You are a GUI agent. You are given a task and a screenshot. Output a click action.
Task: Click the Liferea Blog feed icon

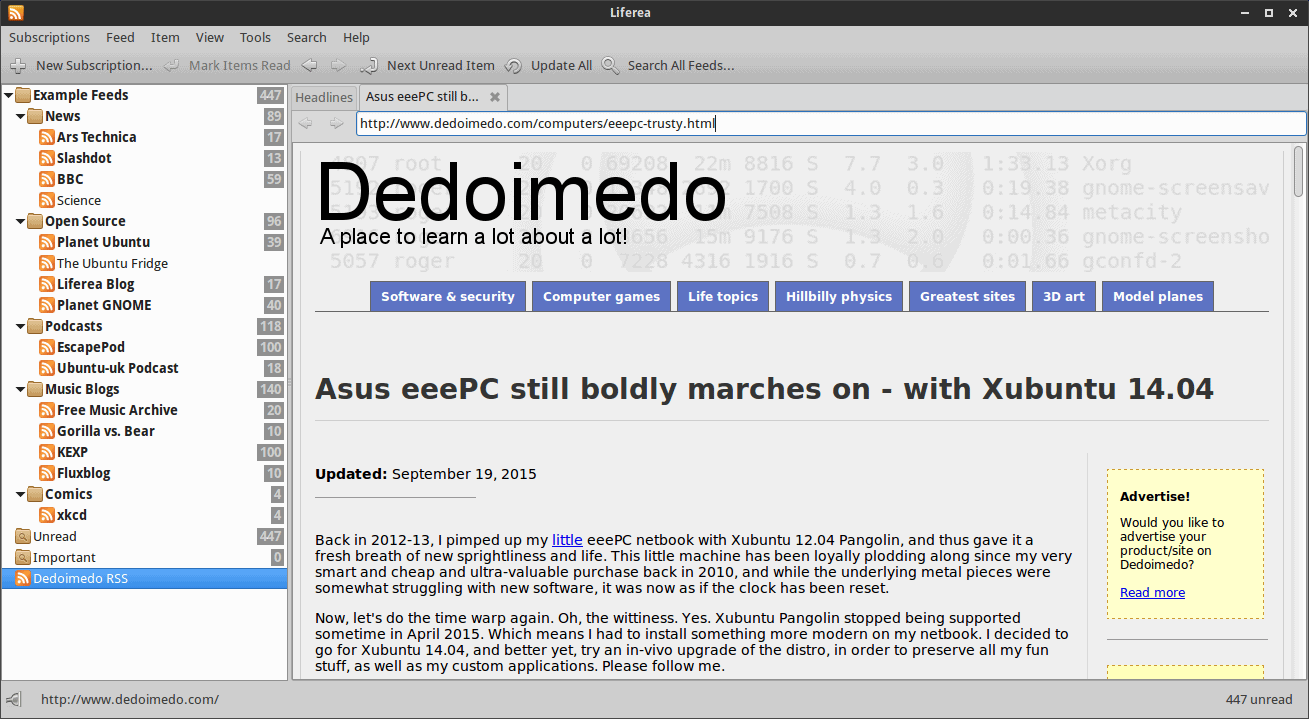click(46, 284)
